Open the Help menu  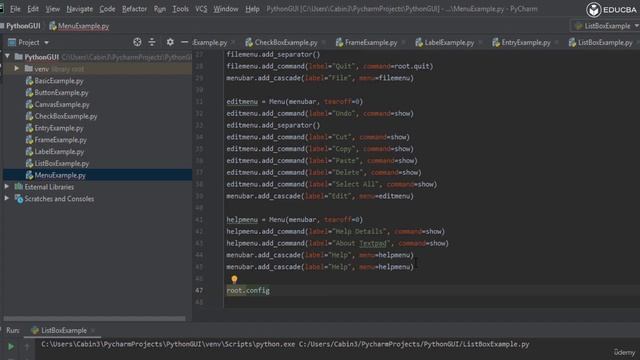click(252, 9)
